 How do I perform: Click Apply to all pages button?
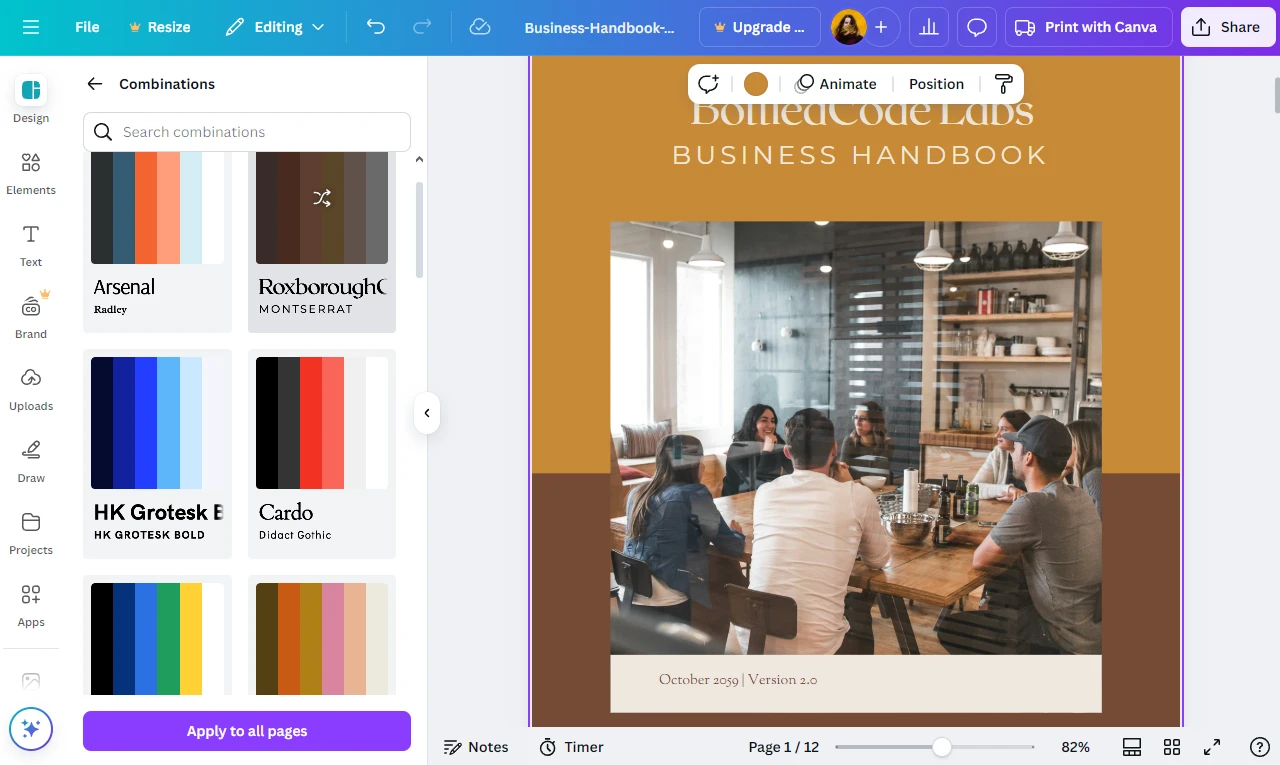pyautogui.click(x=247, y=731)
